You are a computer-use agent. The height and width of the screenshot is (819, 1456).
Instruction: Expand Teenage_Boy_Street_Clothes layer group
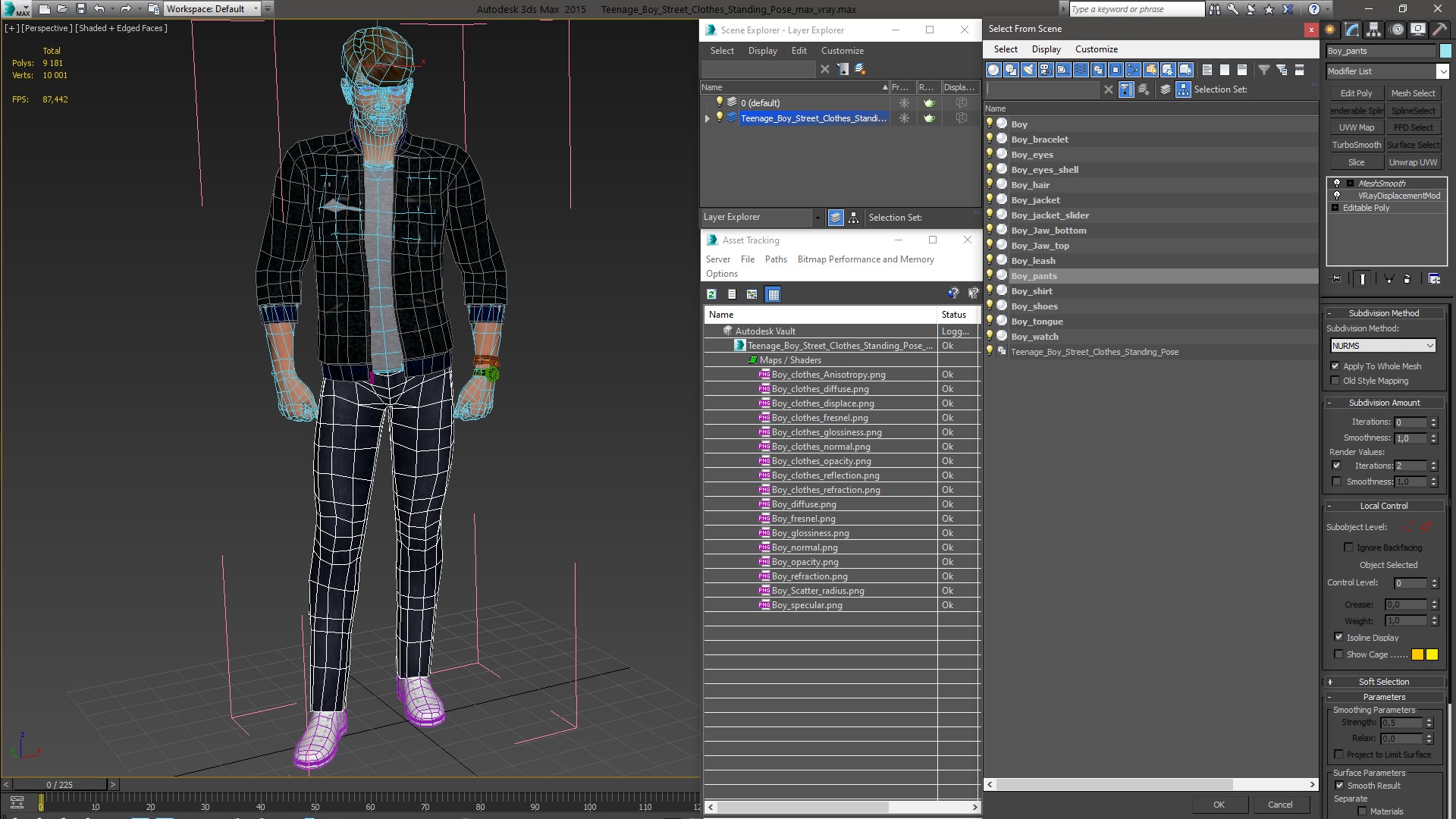(x=709, y=118)
